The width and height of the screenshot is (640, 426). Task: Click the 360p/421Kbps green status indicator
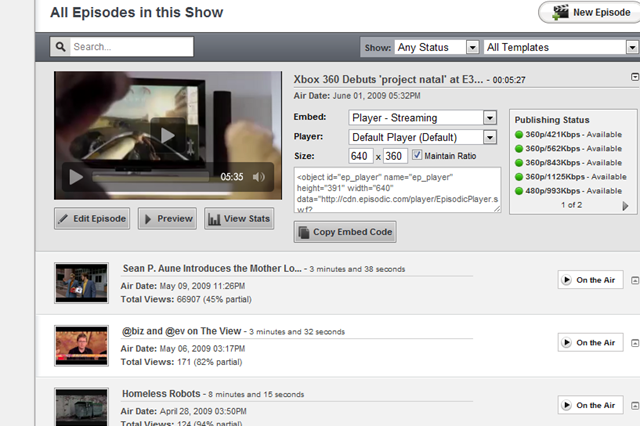point(519,135)
